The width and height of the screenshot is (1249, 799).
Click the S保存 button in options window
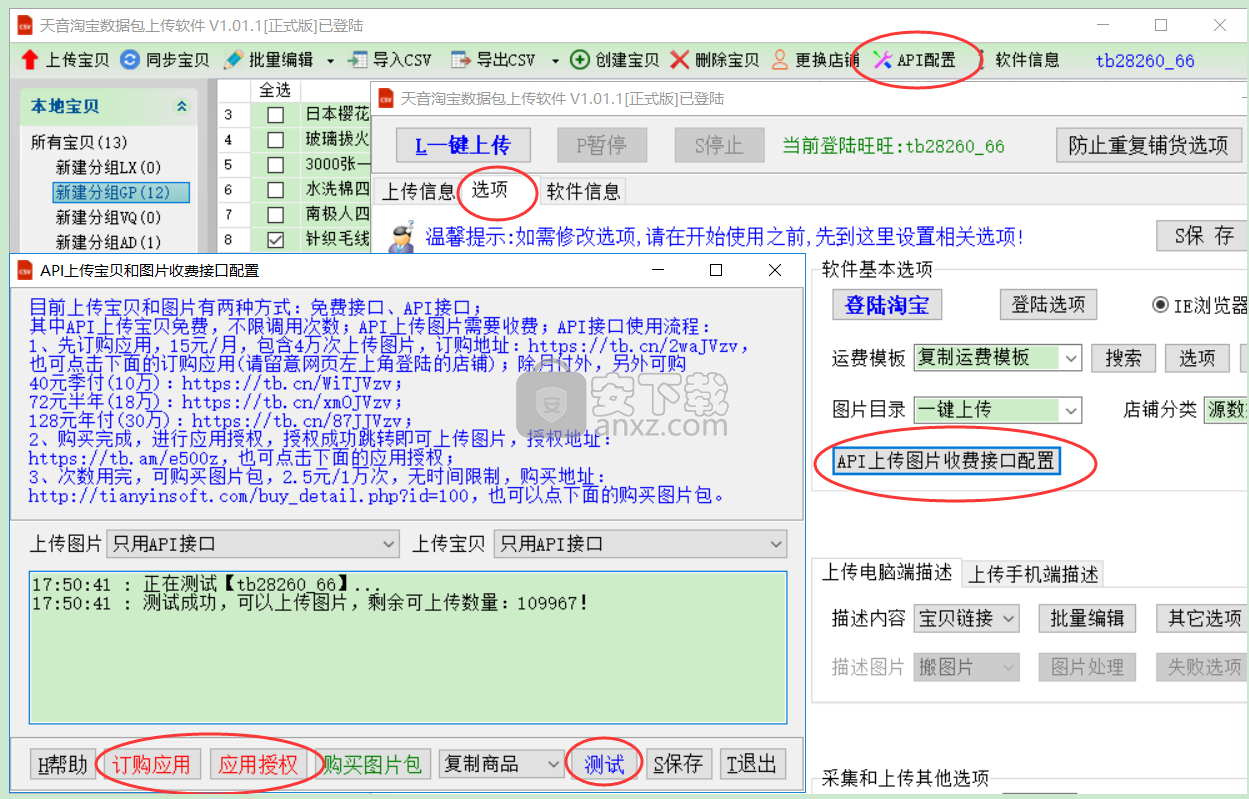pyautogui.click(x=1203, y=236)
